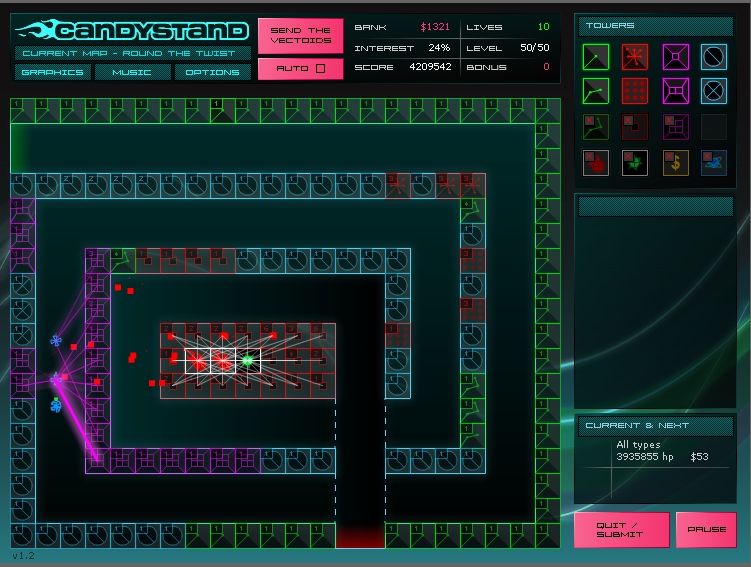Viewport: 751px width, 567px height.
Task: Pause the game
Action: (706, 530)
